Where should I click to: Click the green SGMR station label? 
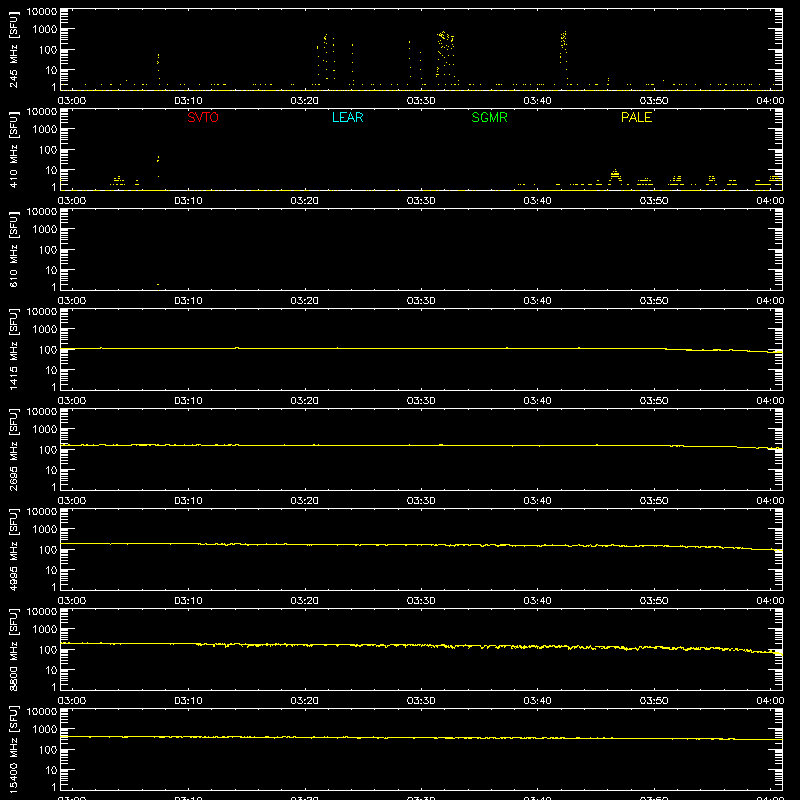coord(489,117)
